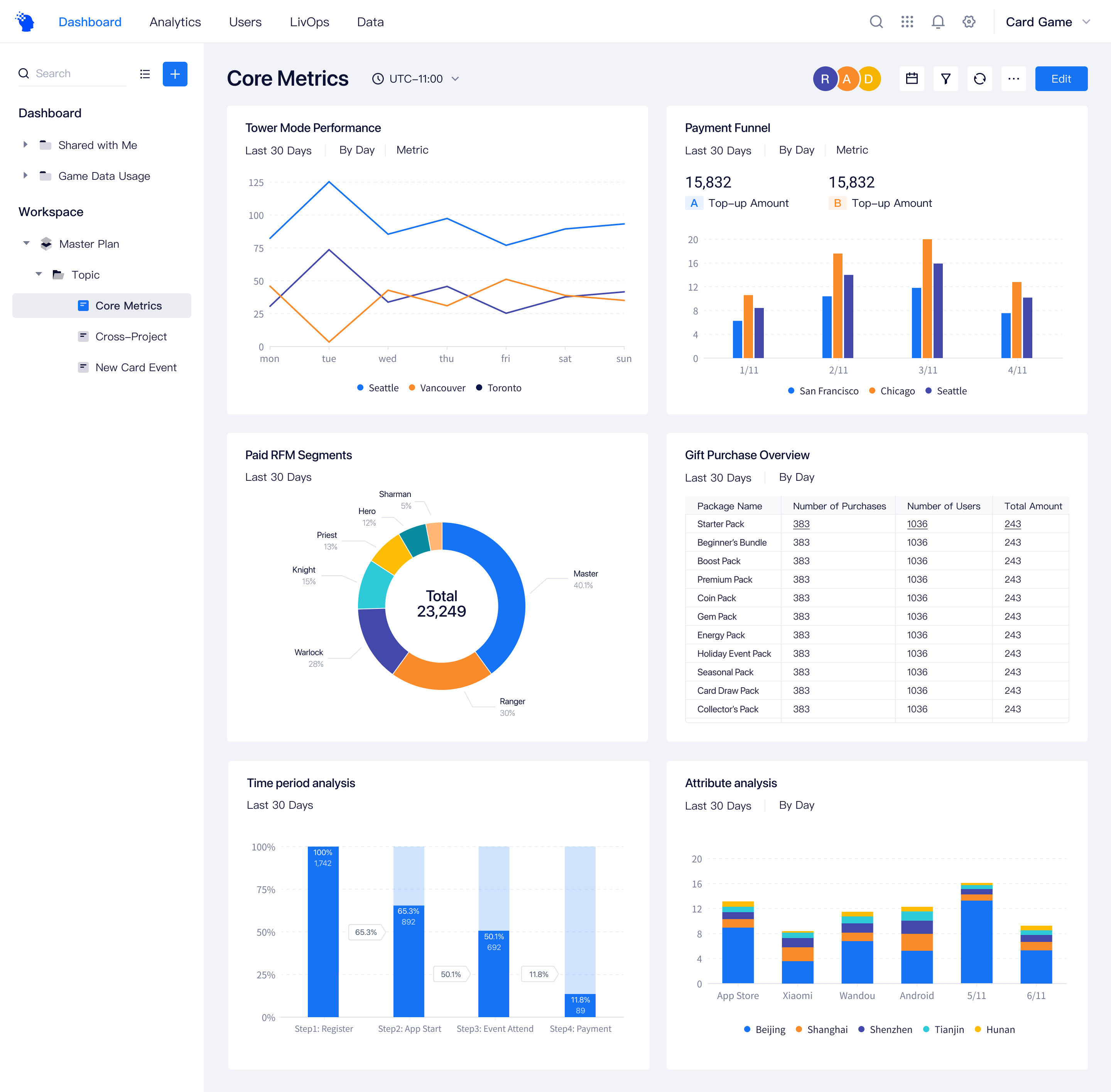Open the notifications bell
The width and height of the screenshot is (1111, 1092).
[x=939, y=21]
